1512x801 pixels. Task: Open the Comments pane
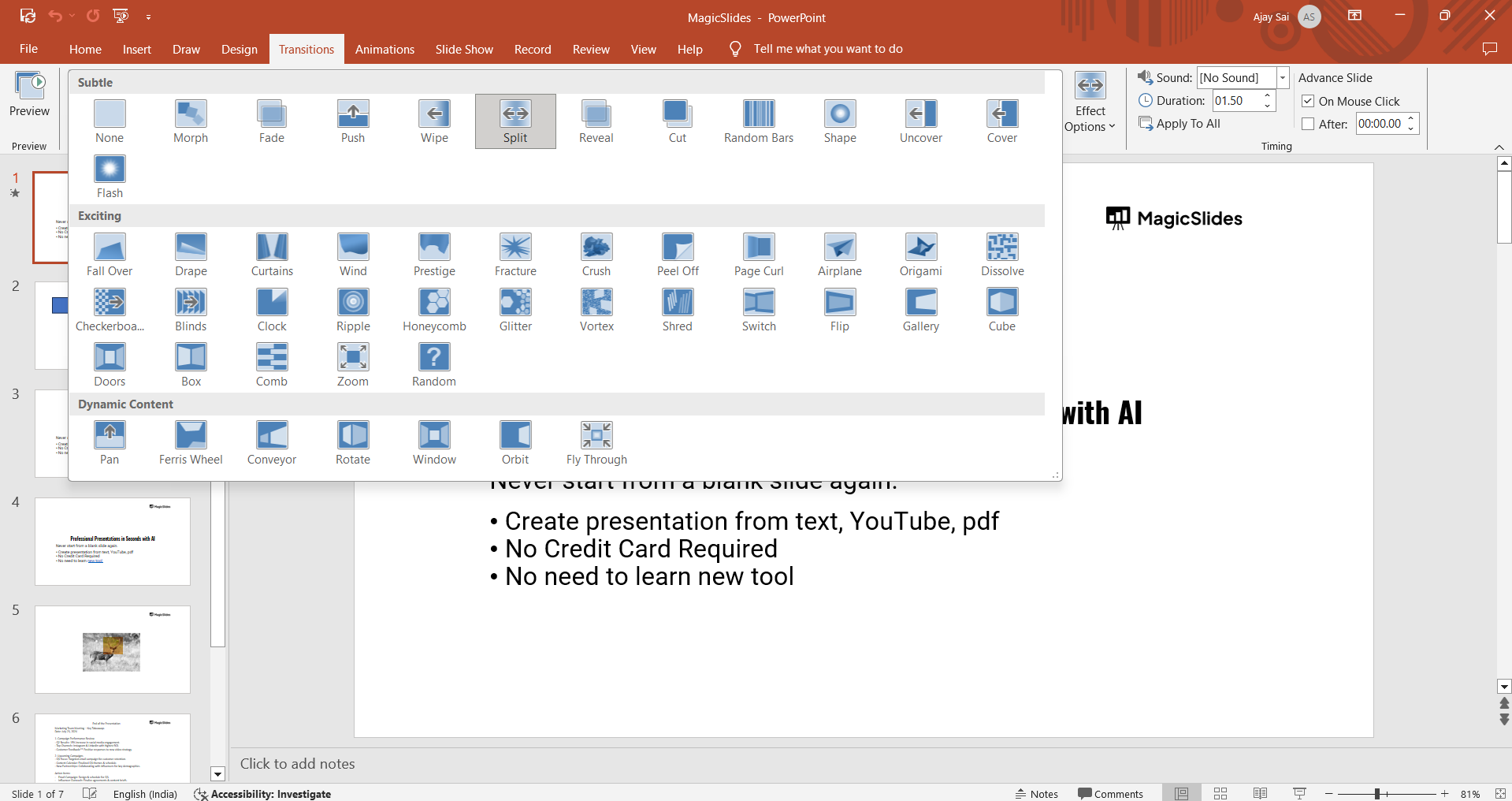(x=1110, y=793)
